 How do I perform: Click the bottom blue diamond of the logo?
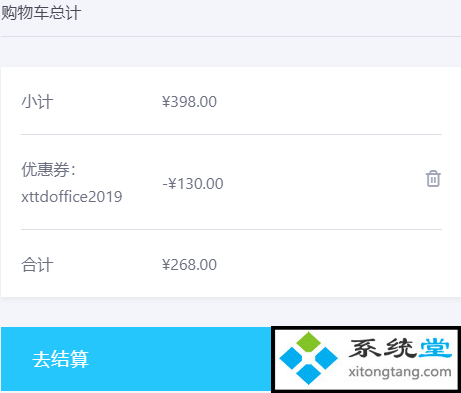point(308,374)
